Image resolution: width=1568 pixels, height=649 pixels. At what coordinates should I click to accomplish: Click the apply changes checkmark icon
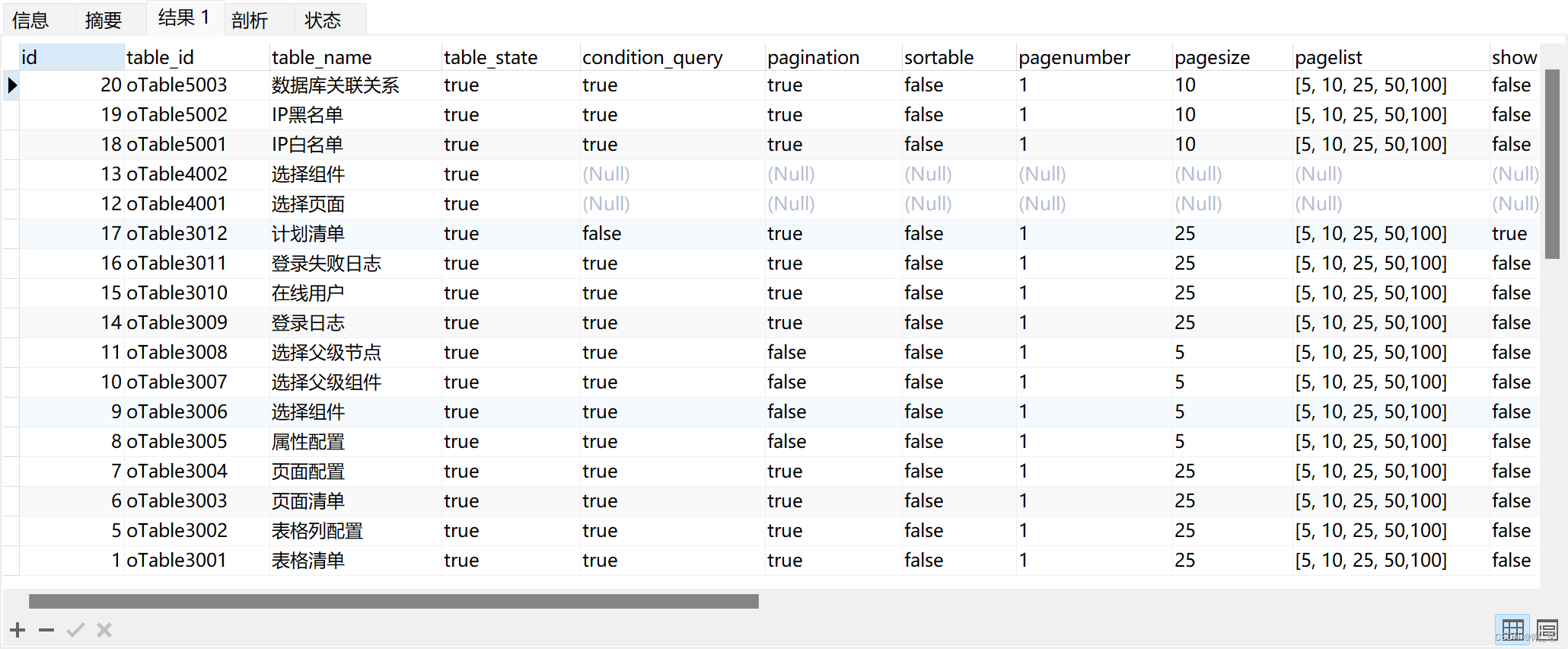pos(75,630)
